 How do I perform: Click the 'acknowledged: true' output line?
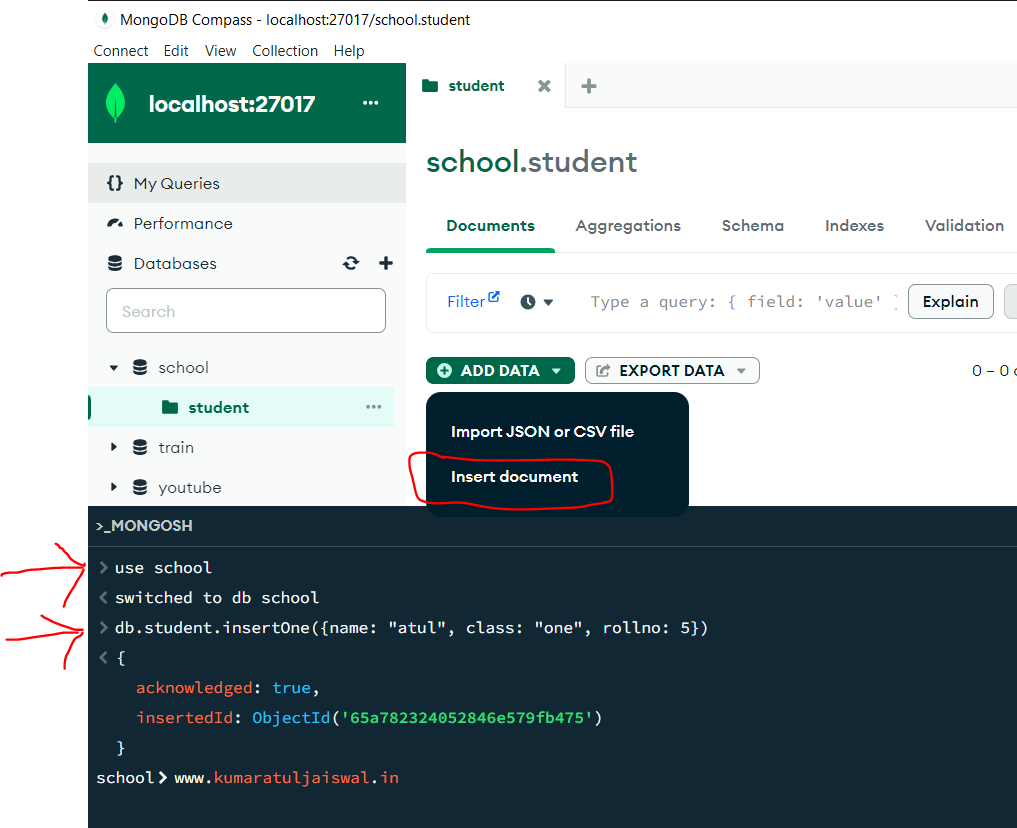228,687
